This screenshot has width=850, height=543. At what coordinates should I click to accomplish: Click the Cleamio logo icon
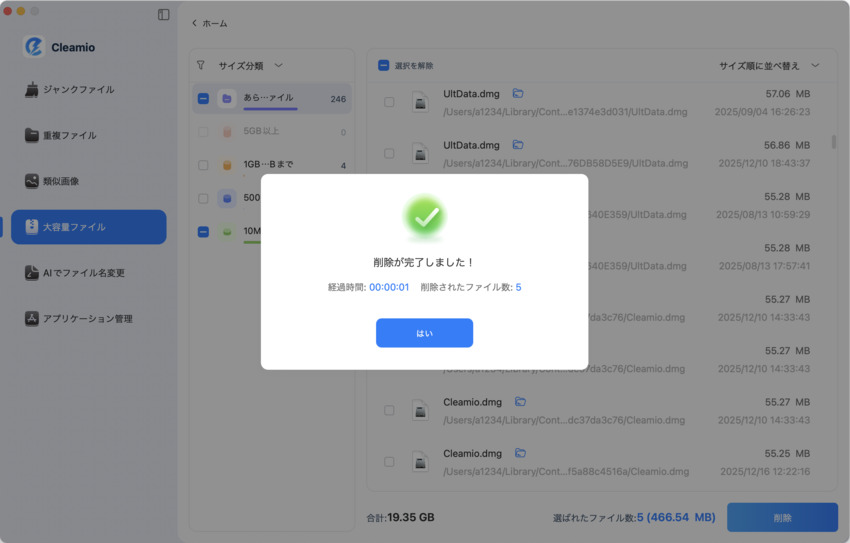point(34,47)
